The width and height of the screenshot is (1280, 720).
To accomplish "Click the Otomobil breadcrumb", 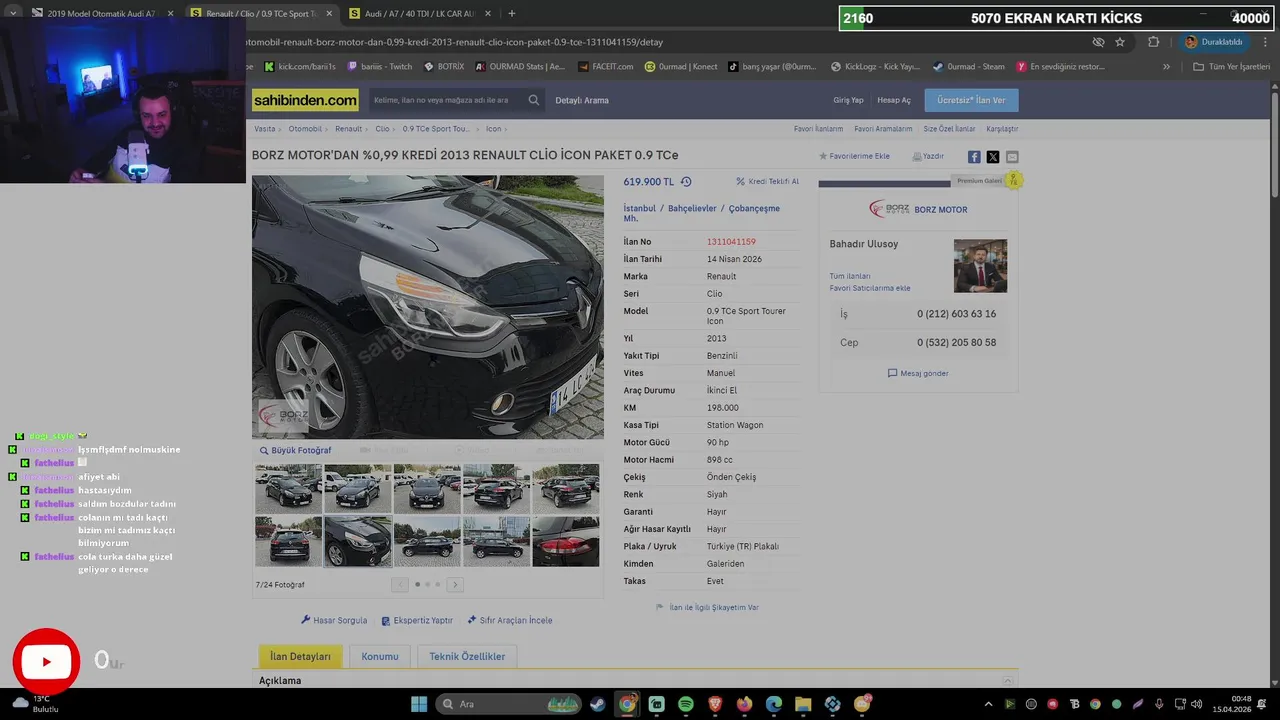I will click(x=305, y=129).
